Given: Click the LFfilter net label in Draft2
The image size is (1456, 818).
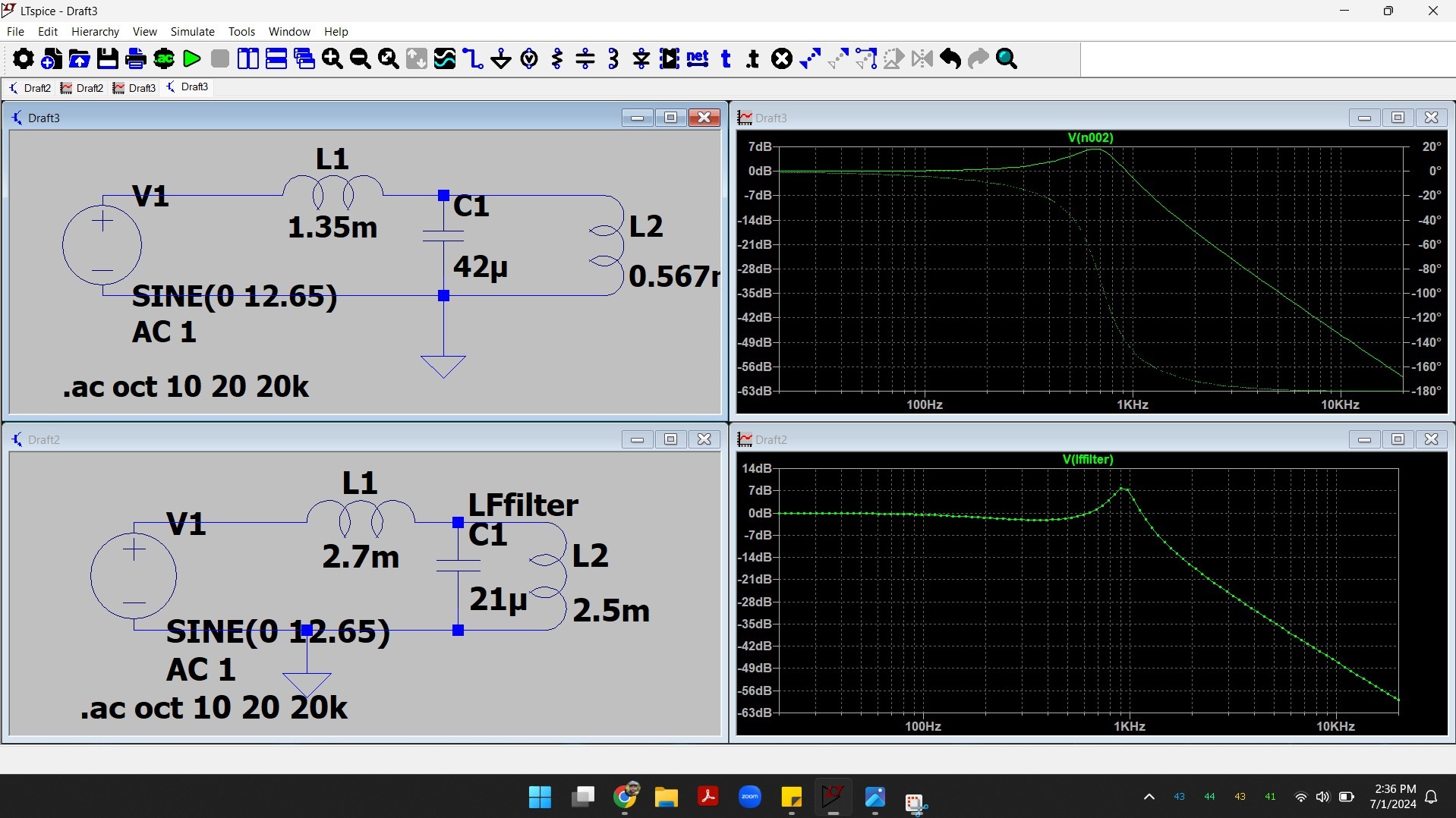Looking at the screenshot, I should tap(523, 505).
